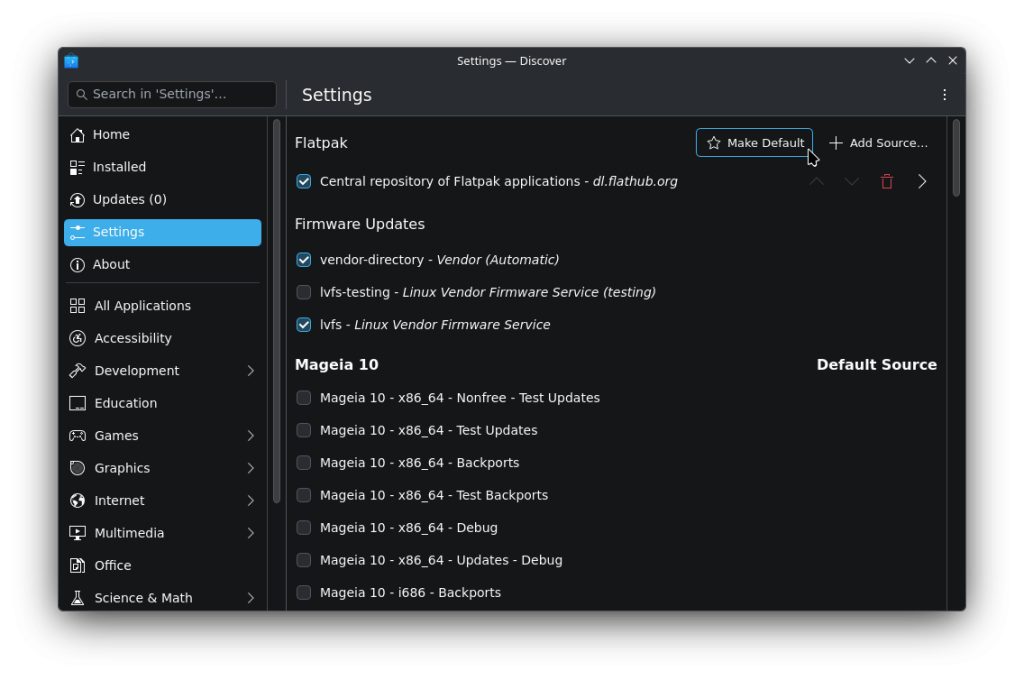Click Make Default button for Flatpak
Image resolution: width=1024 pixels, height=680 pixels.
754,142
